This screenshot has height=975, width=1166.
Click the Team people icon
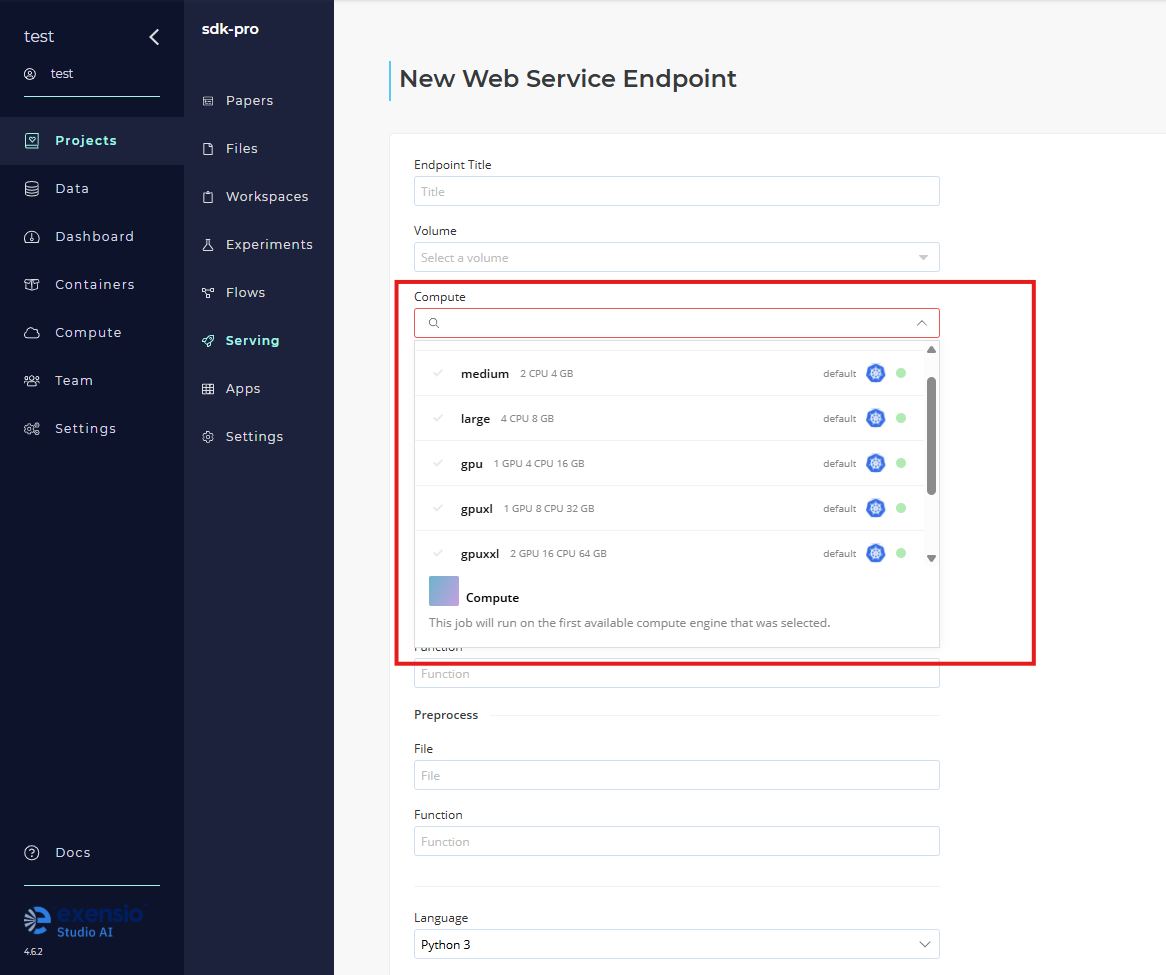click(x=32, y=381)
